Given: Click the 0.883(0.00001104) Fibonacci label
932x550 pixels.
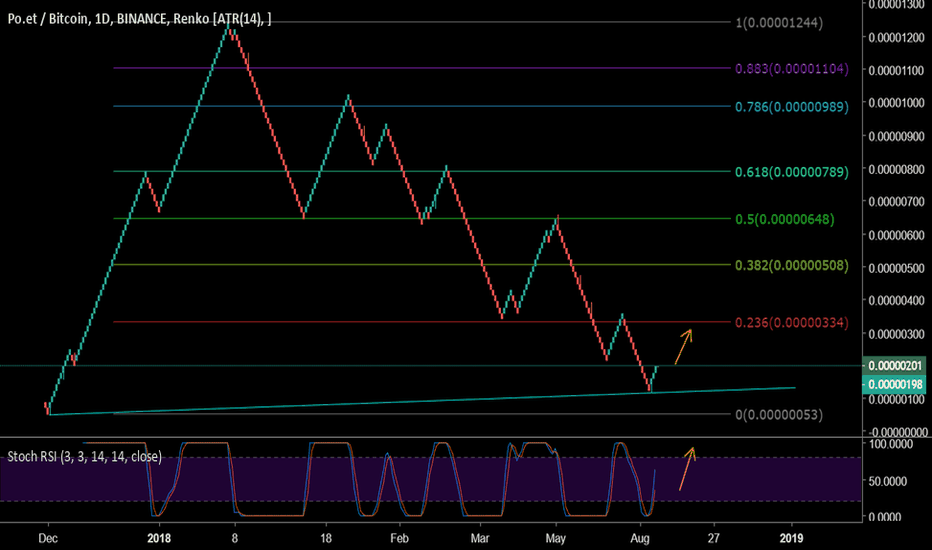Looking at the screenshot, I should coord(792,68).
